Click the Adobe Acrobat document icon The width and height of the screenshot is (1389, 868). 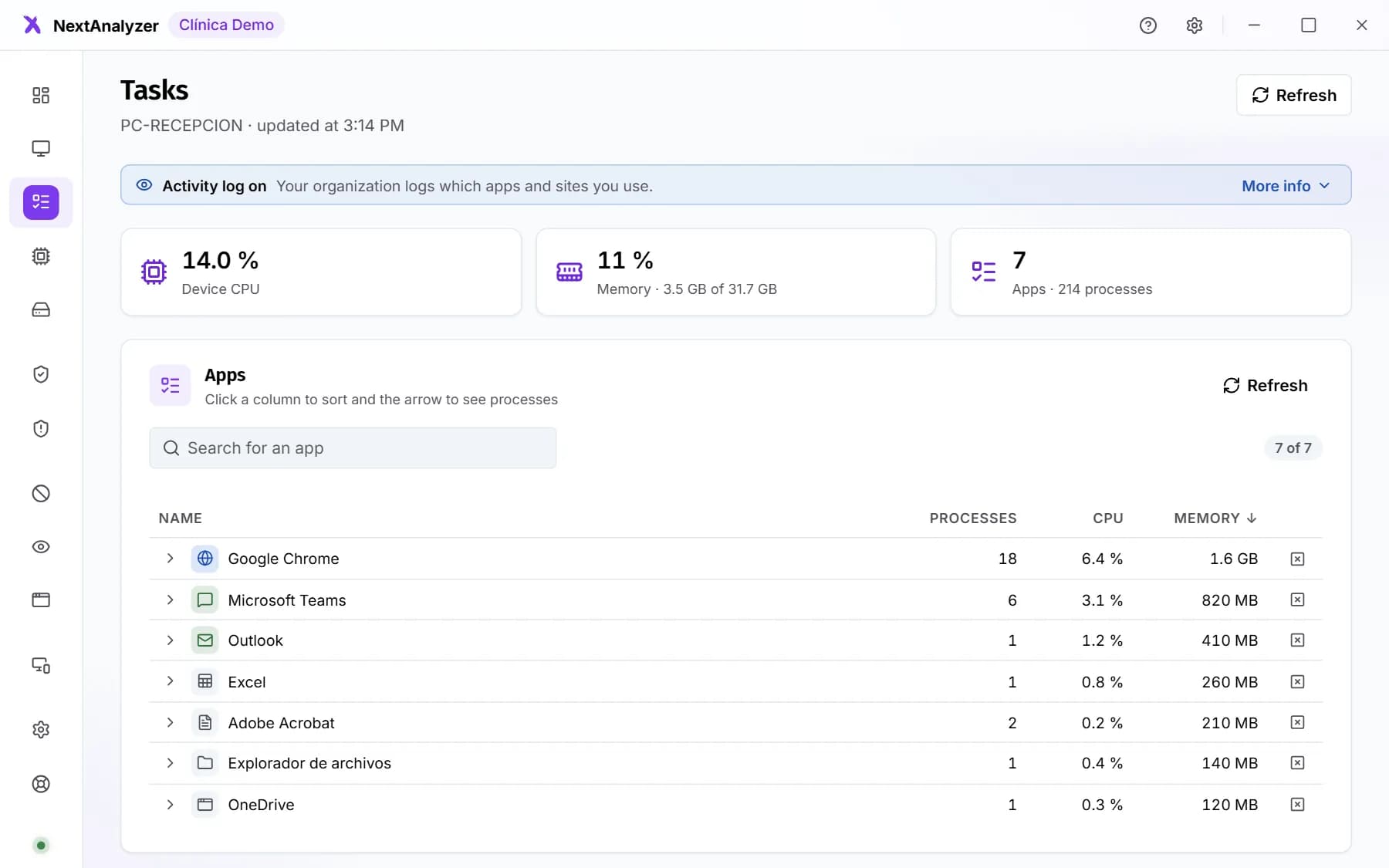tap(205, 722)
